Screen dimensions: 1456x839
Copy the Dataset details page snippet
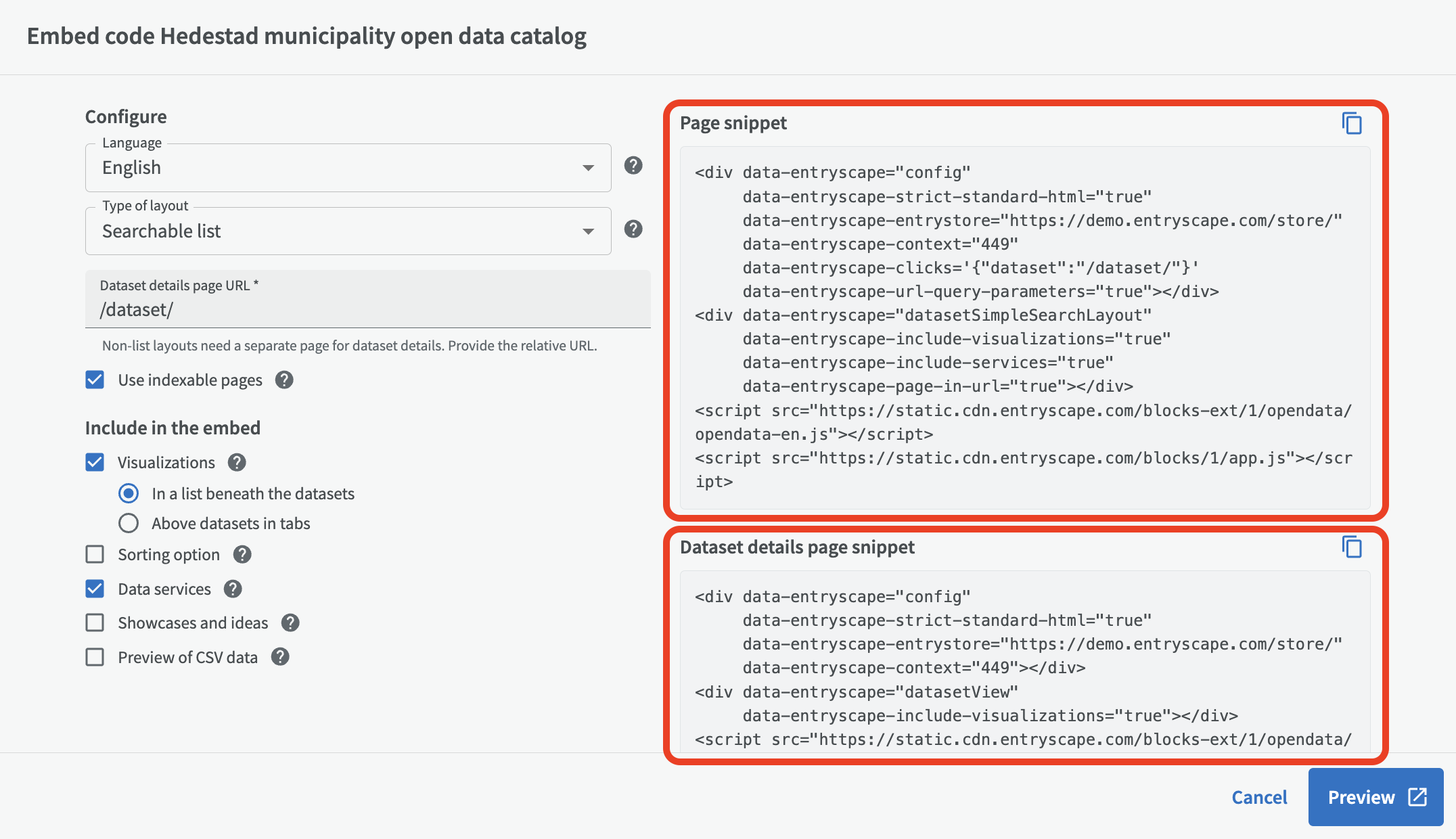[x=1352, y=547]
